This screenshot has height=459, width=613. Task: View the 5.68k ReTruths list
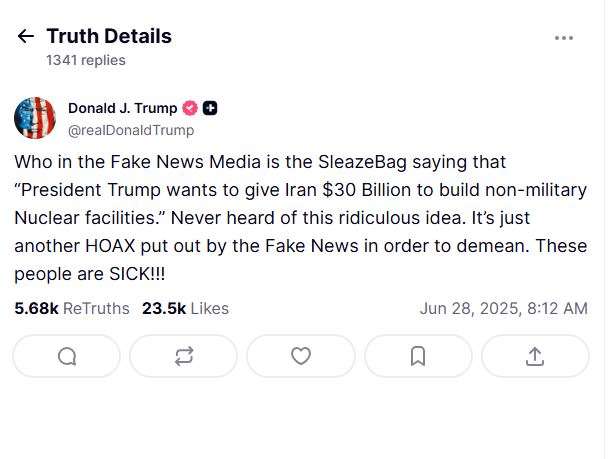click(72, 309)
